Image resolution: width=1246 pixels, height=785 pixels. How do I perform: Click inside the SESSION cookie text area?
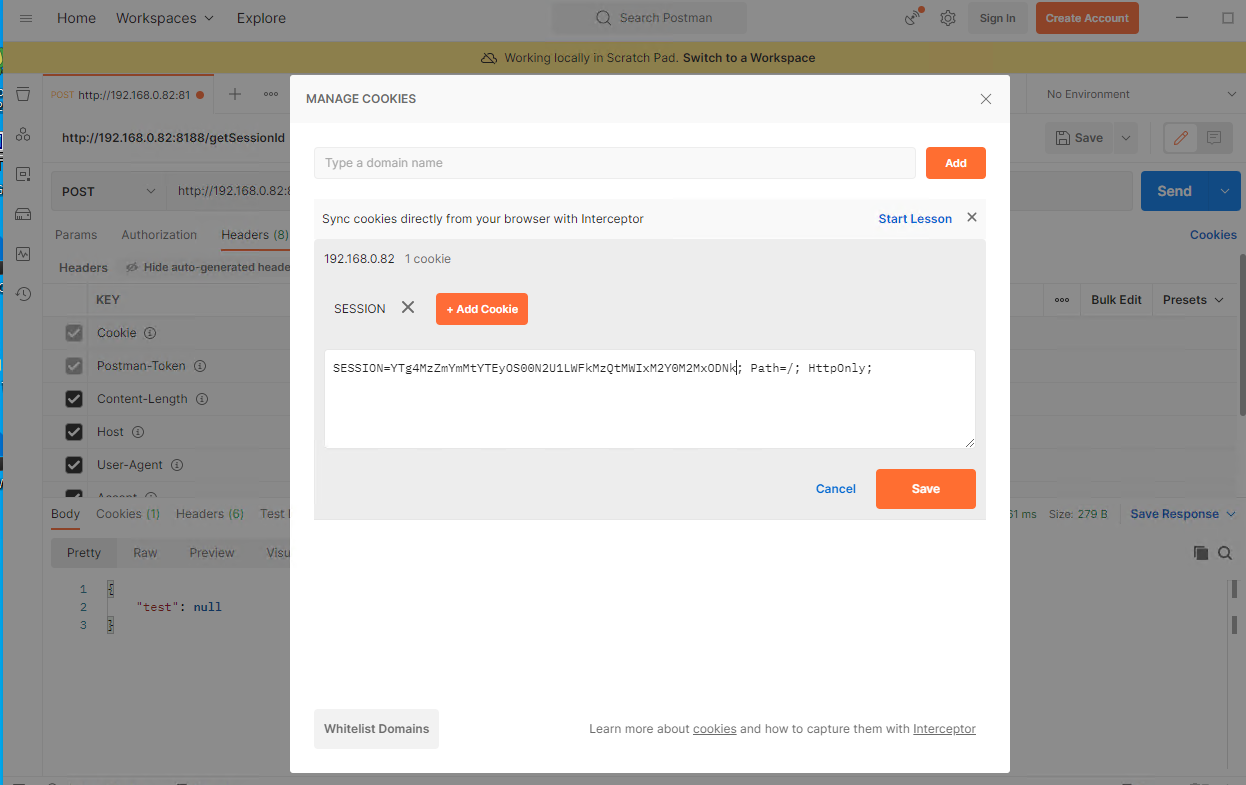click(x=650, y=399)
